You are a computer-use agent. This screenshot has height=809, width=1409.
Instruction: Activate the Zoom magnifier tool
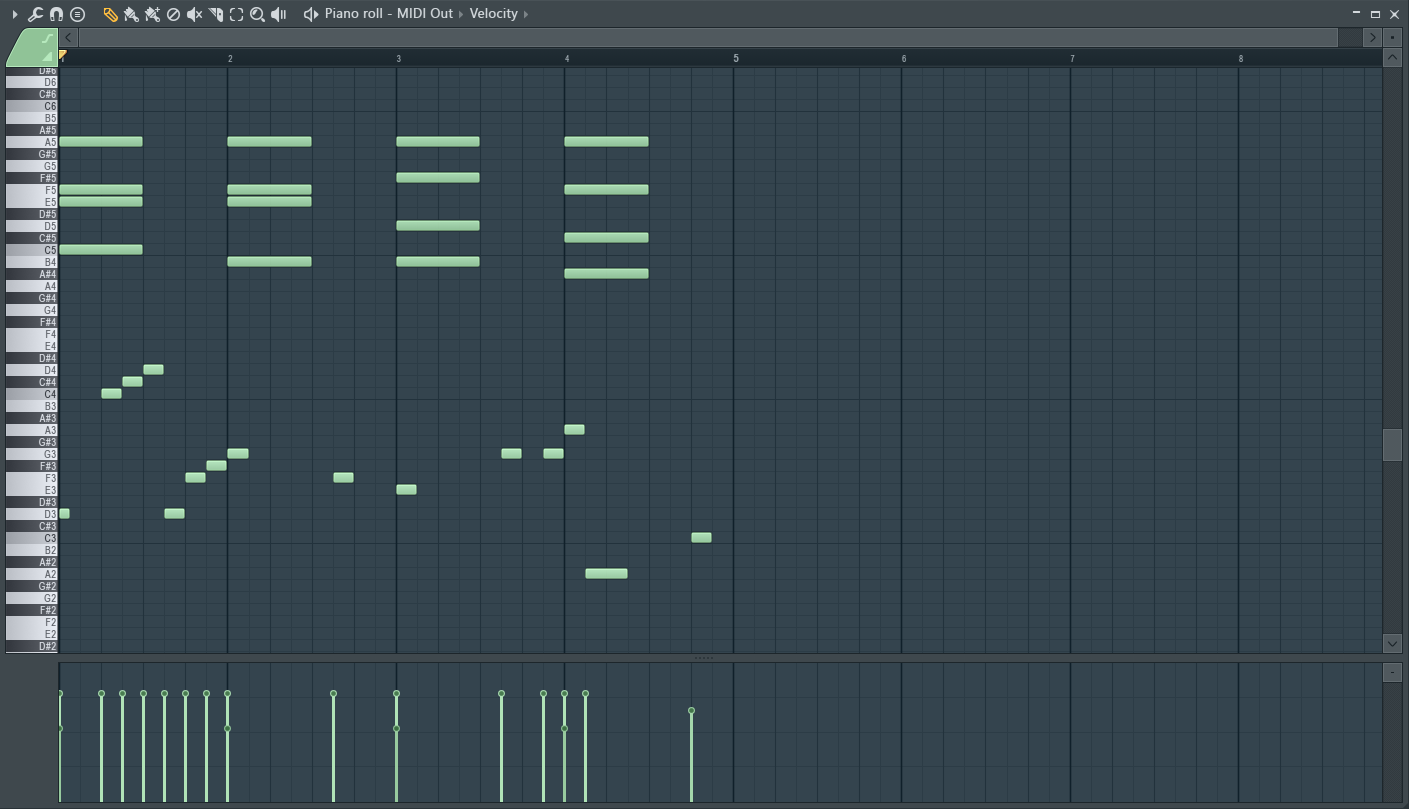[258, 14]
